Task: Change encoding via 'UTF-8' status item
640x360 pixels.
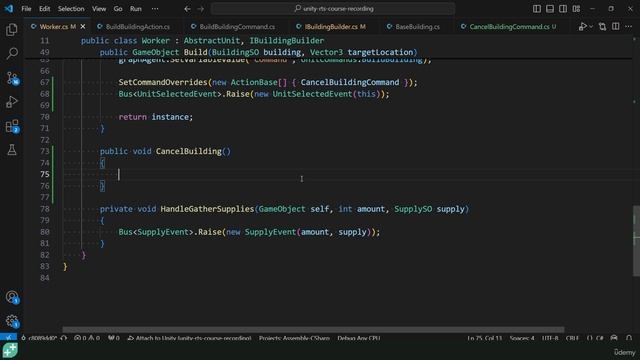Action: click(x=550, y=338)
